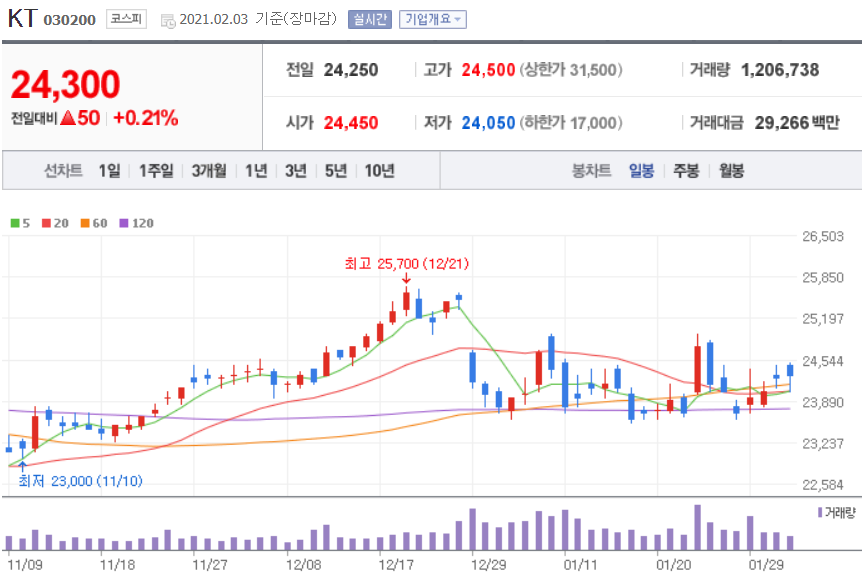Switch to the 주봉 weekly candle chart
The image size is (862, 574).
686,171
